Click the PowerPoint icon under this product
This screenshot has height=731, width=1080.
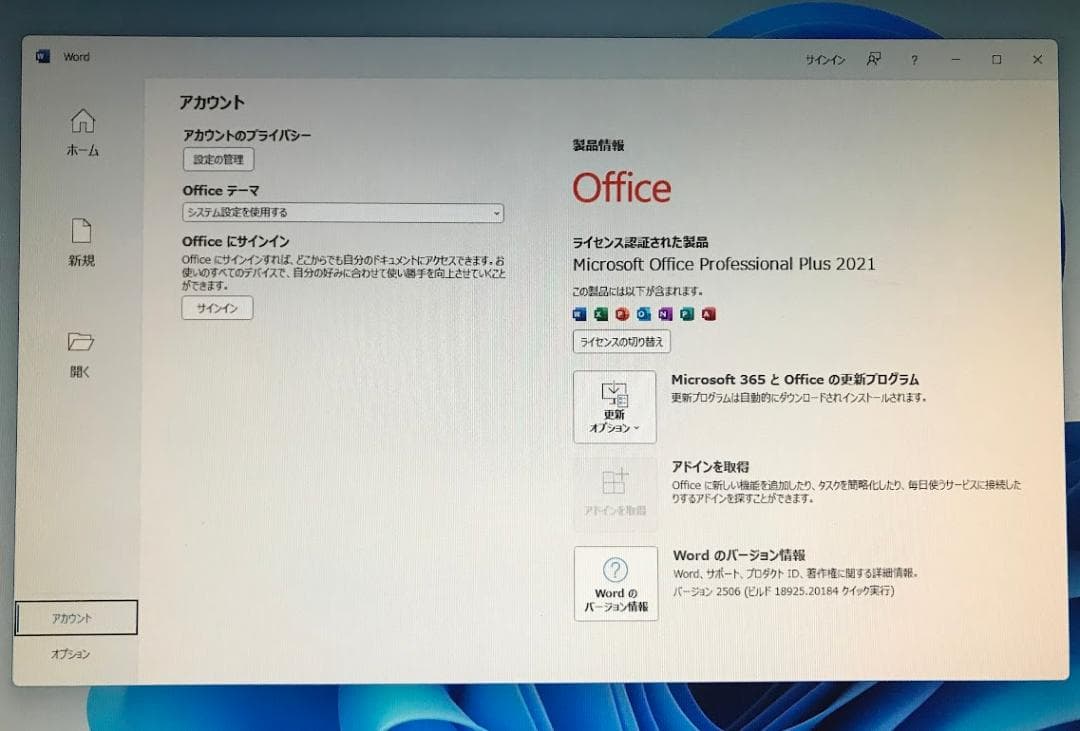(x=622, y=313)
